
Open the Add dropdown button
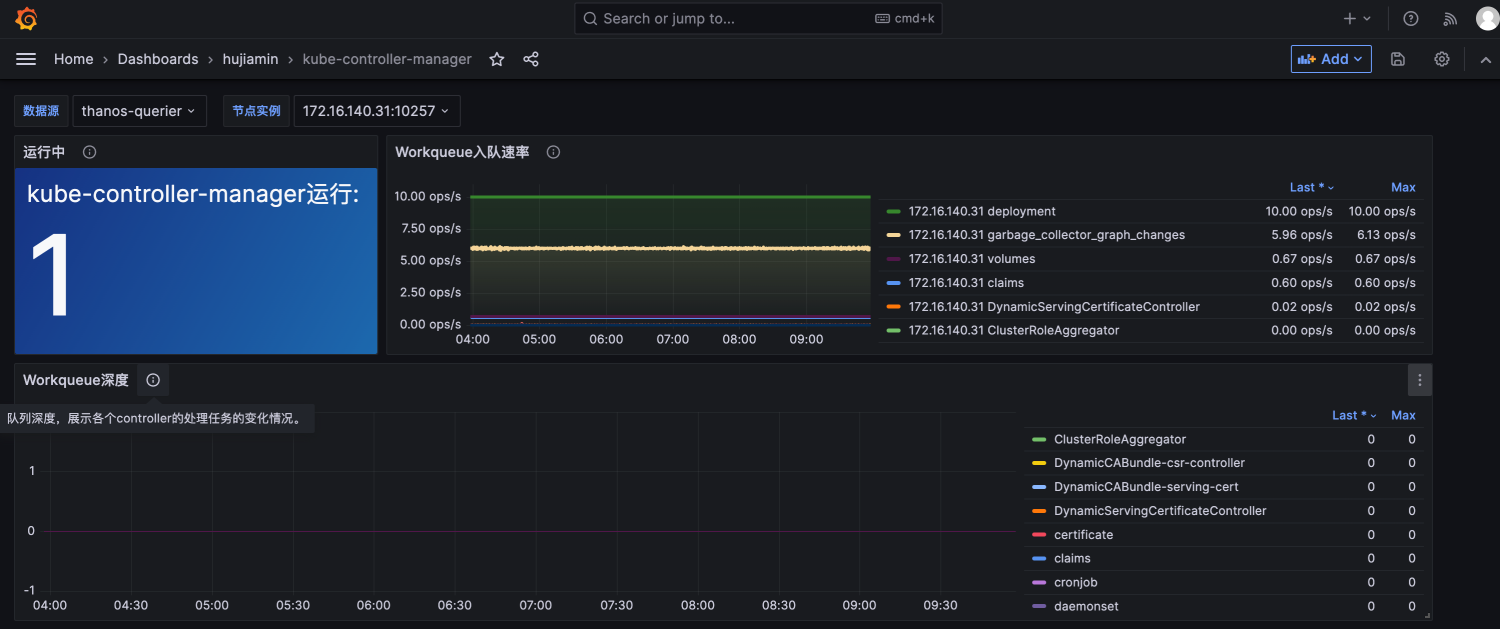click(x=1330, y=59)
